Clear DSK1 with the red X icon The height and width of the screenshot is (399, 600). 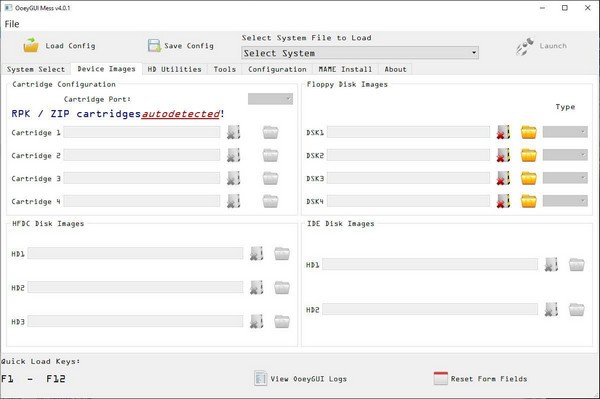[x=503, y=132]
